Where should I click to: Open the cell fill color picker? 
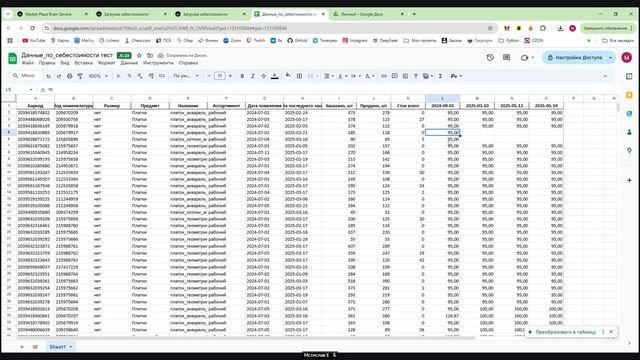[288, 76]
